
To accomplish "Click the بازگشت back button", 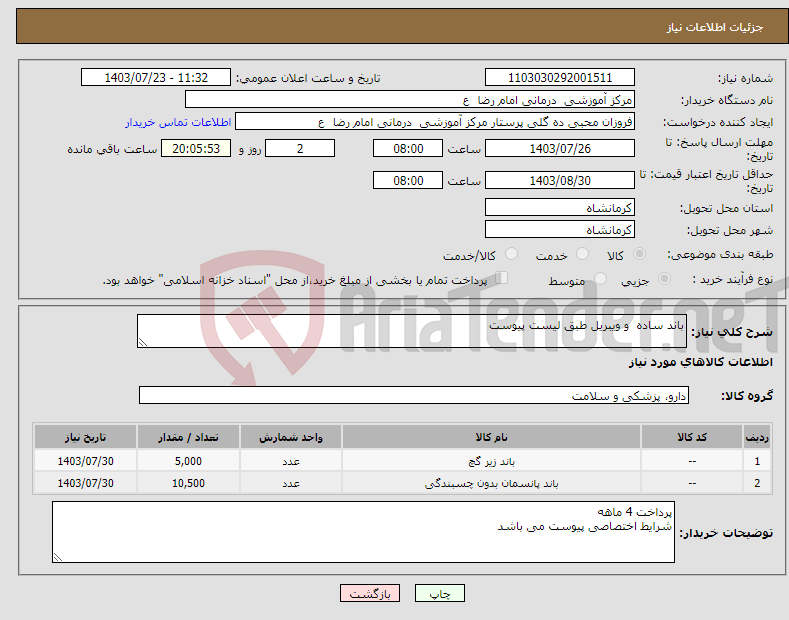I will pos(370,593).
